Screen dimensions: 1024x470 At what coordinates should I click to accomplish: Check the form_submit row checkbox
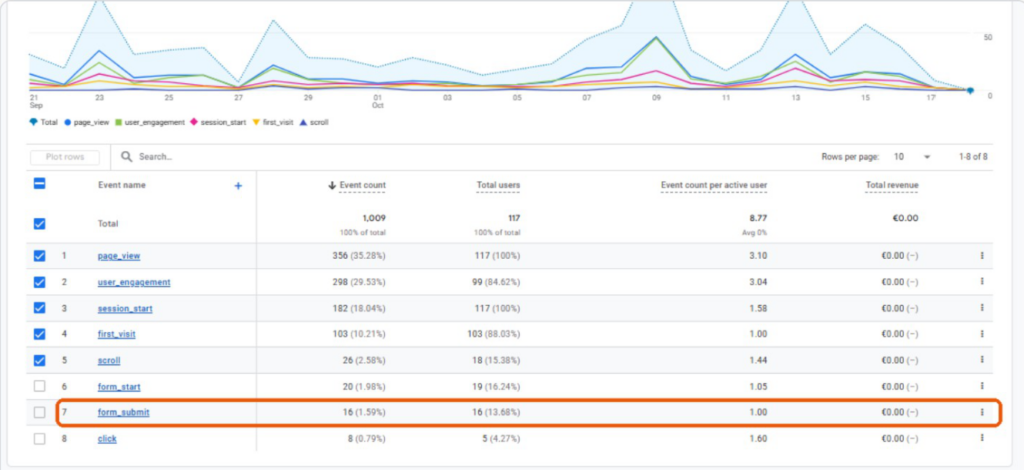coord(40,413)
